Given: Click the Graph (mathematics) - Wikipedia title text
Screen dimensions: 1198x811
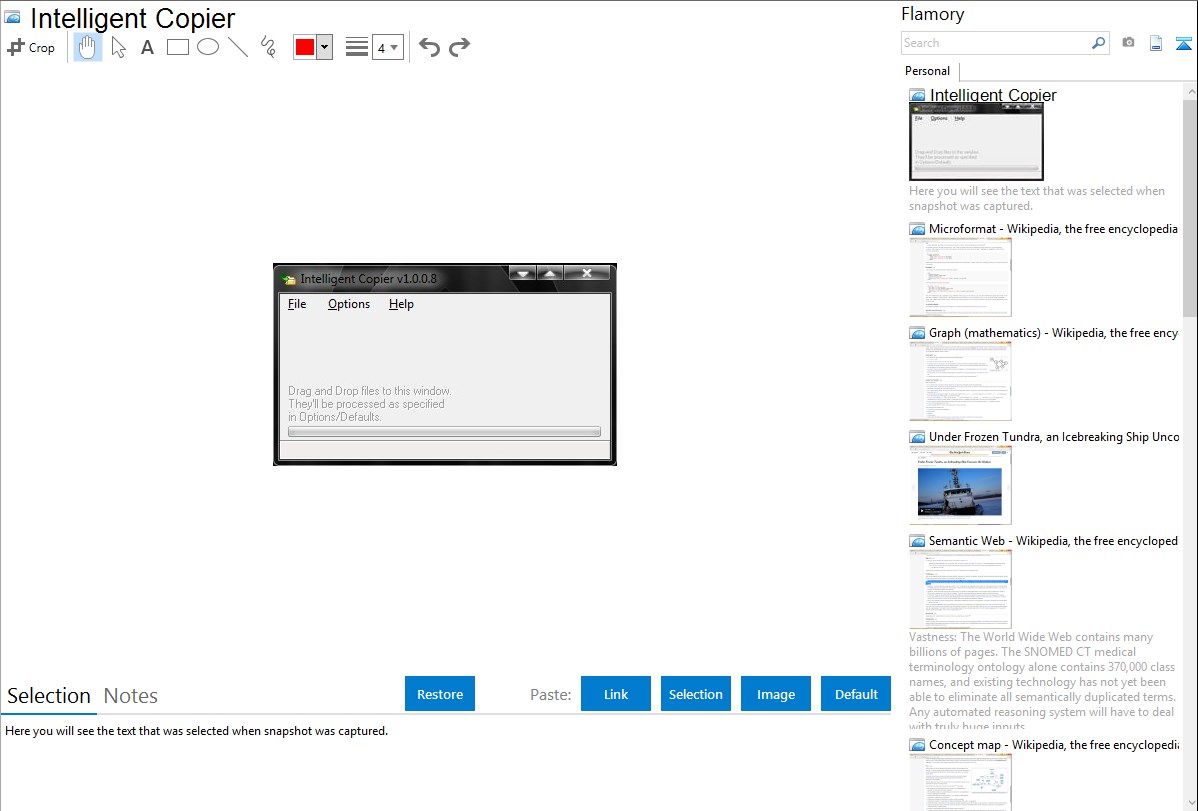Looking at the screenshot, I should 1053,333.
